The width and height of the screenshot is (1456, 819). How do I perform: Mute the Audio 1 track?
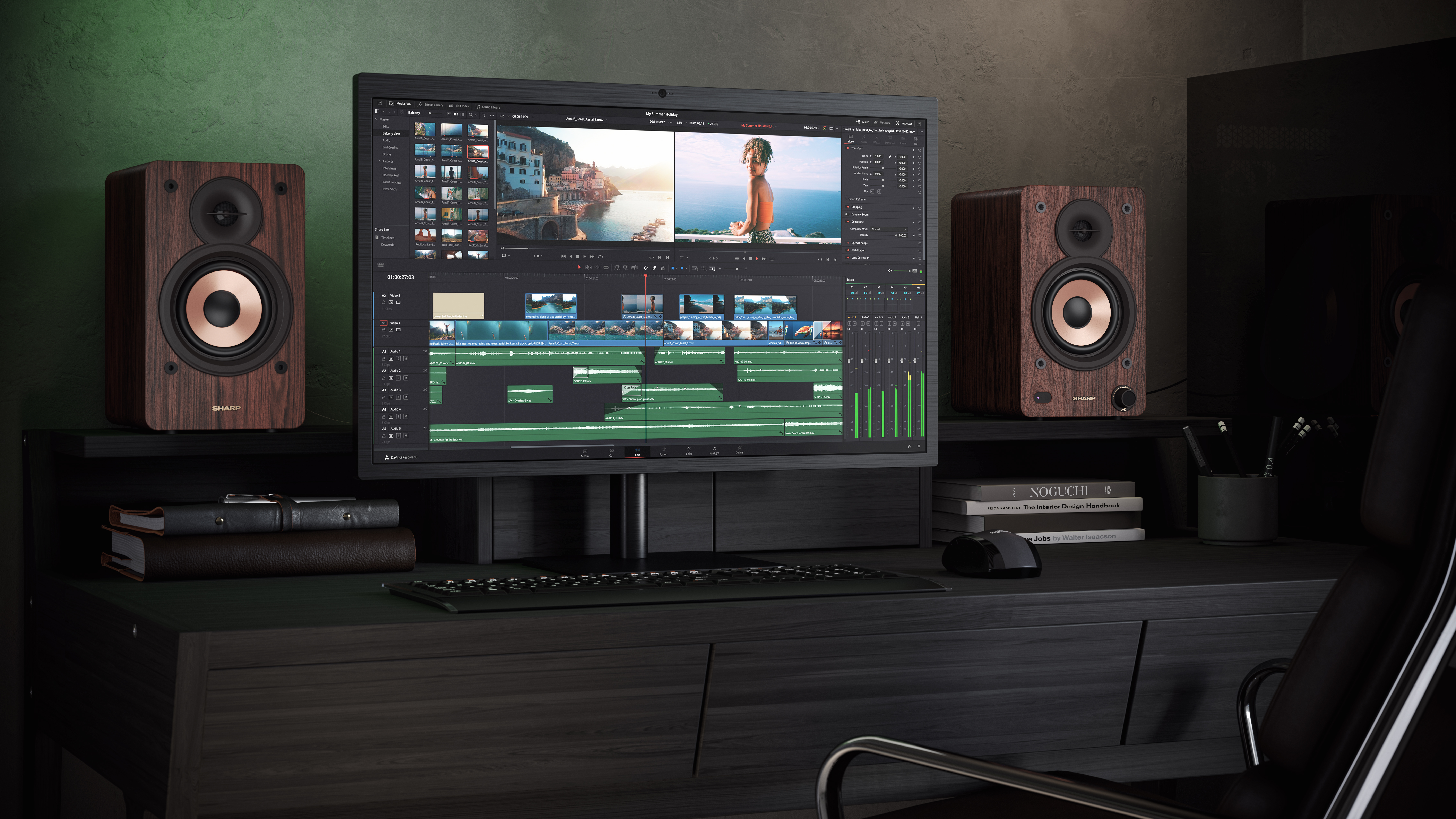click(x=406, y=359)
